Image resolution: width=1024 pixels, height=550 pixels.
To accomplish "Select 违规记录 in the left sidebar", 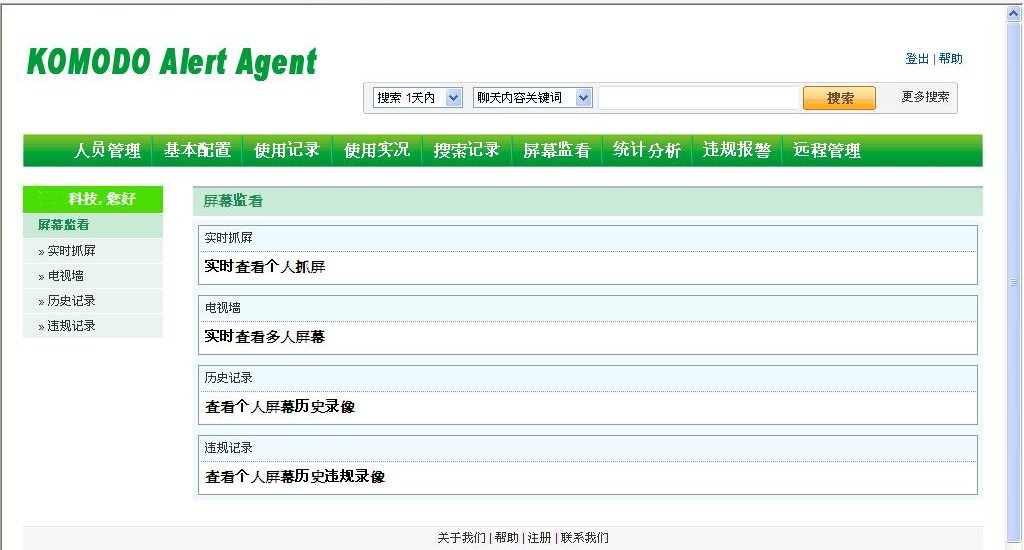I will click(71, 325).
